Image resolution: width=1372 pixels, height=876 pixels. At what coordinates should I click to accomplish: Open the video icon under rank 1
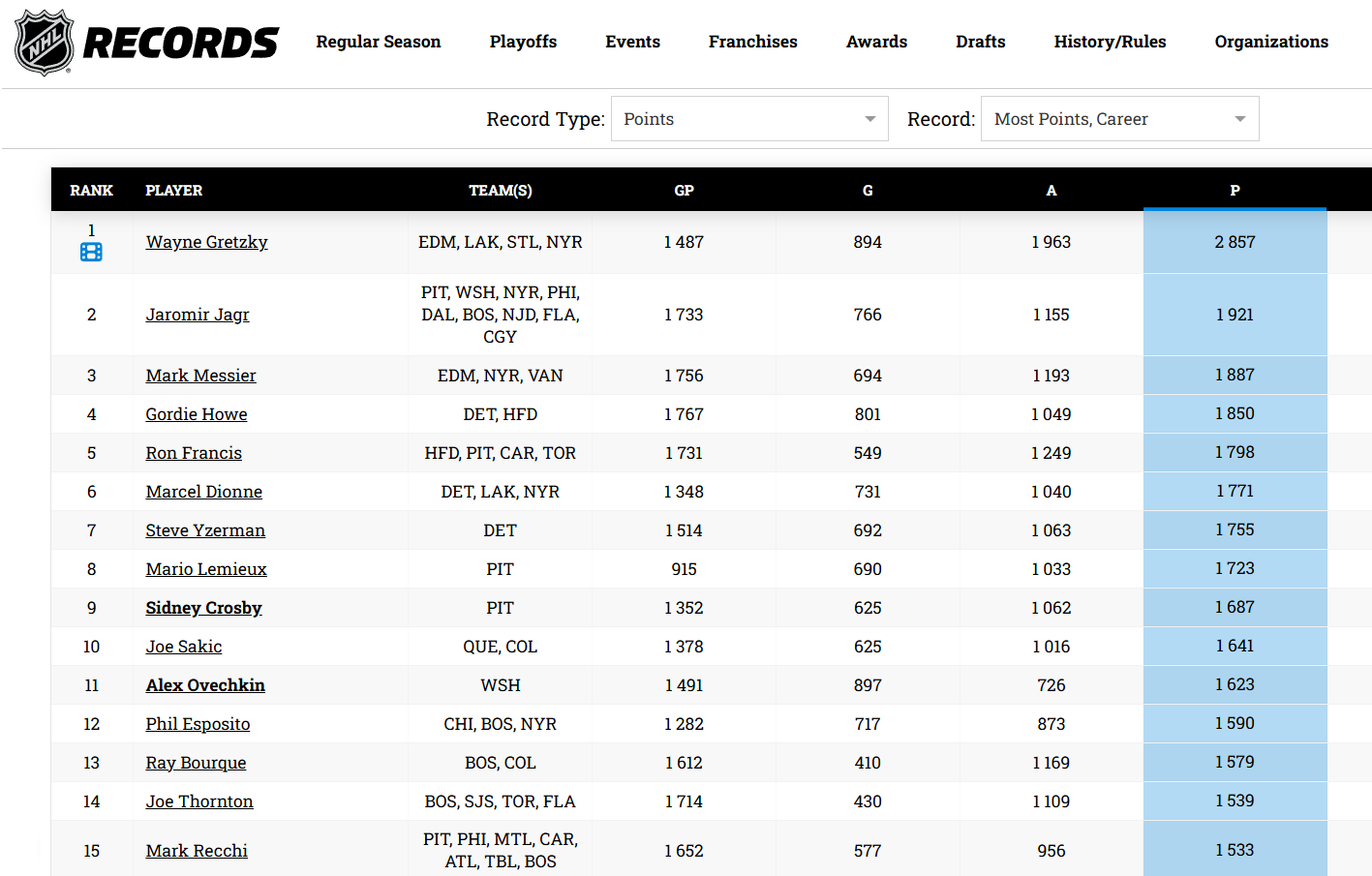click(91, 253)
